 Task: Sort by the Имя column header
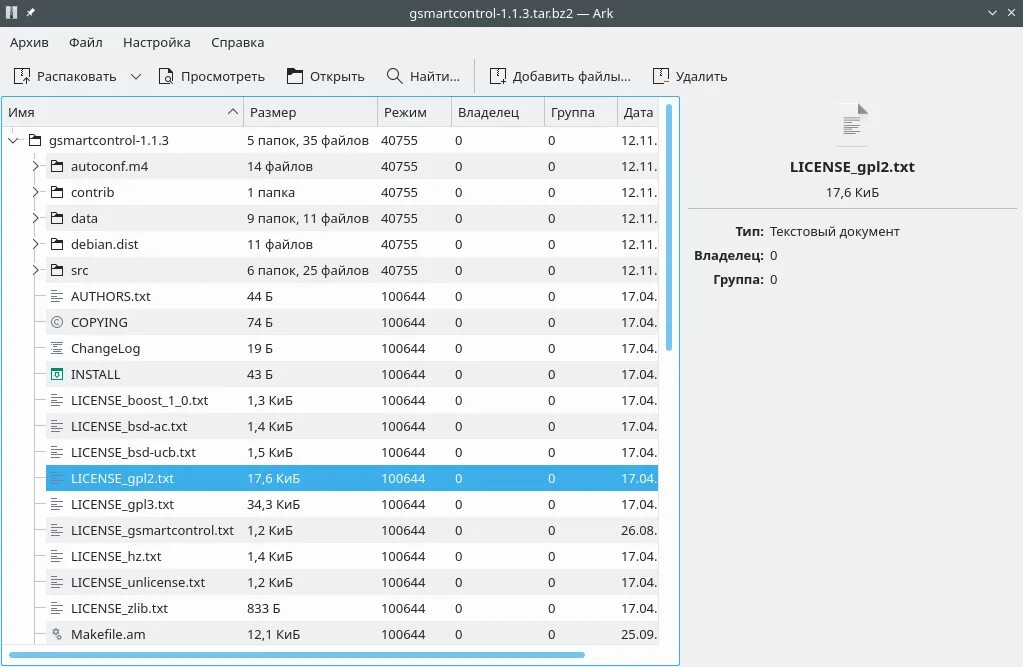123,112
